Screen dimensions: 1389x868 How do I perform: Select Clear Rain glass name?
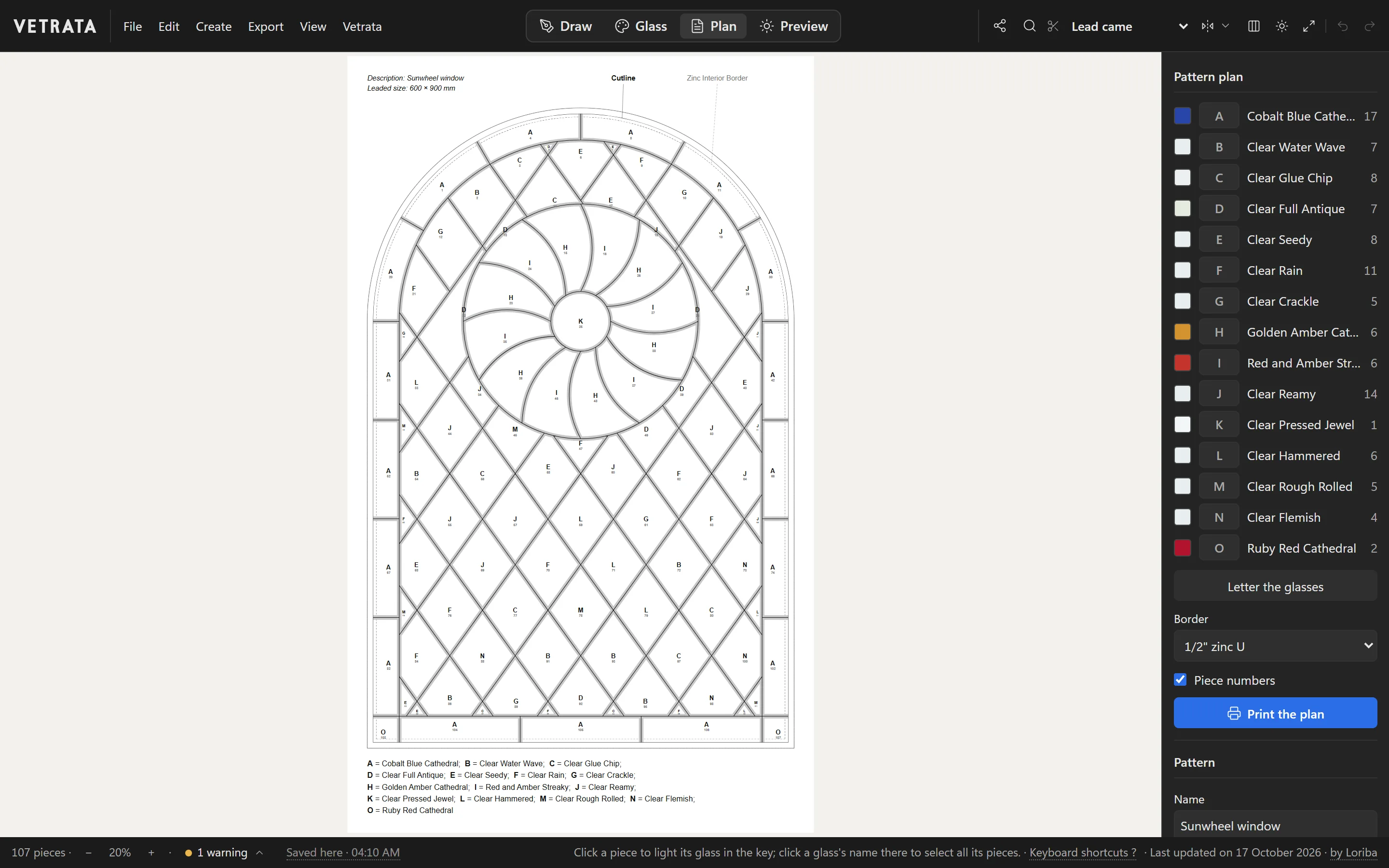1274,271
